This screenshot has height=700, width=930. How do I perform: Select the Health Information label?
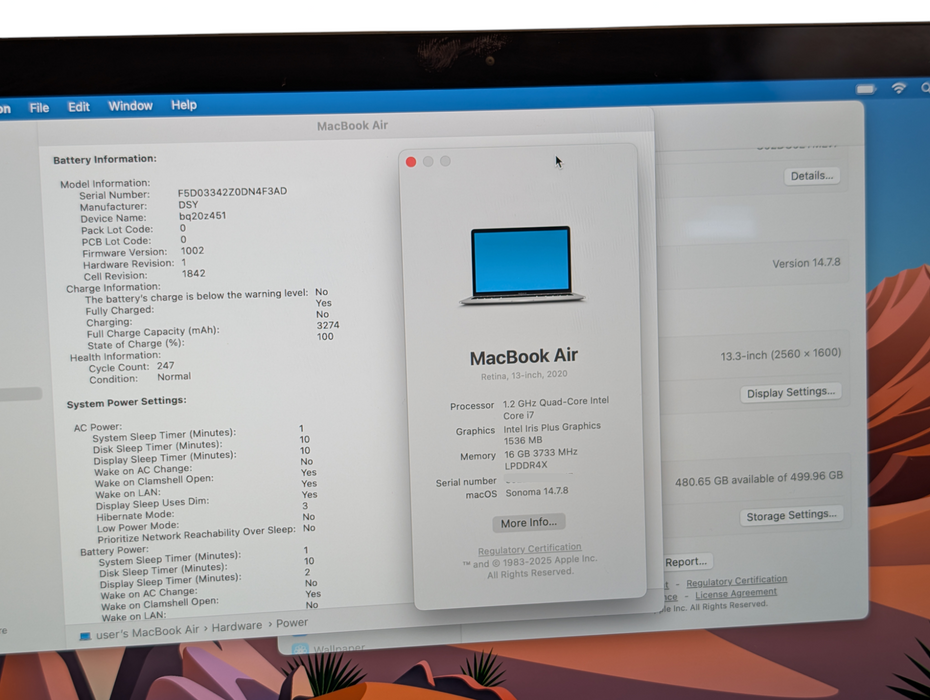pyautogui.click(x=115, y=357)
